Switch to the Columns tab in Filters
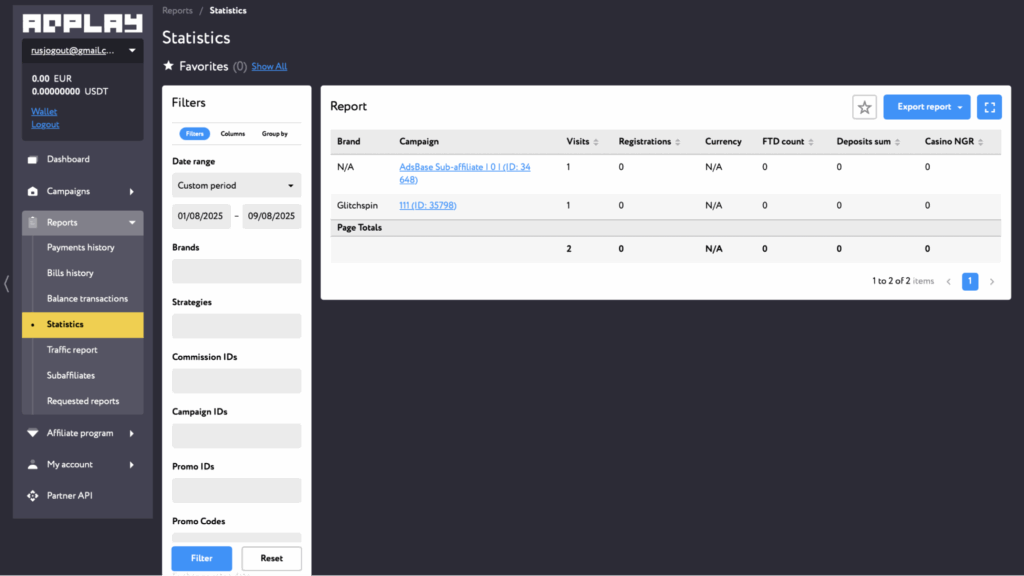Image resolution: width=1024 pixels, height=576 pixels. tap(232, 134)
